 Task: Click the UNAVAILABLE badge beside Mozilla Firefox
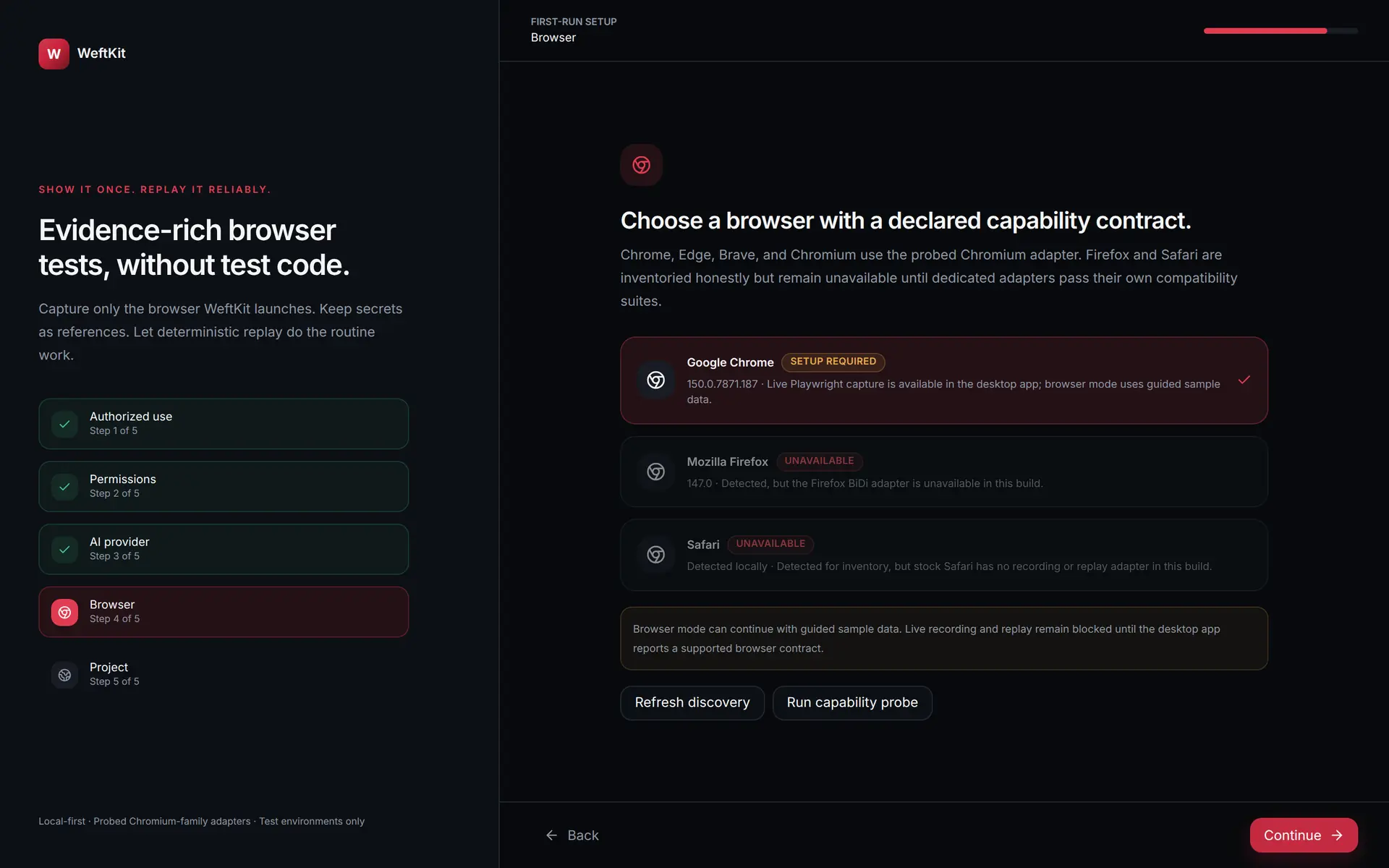pyautogui.click(x=819, y=461)
